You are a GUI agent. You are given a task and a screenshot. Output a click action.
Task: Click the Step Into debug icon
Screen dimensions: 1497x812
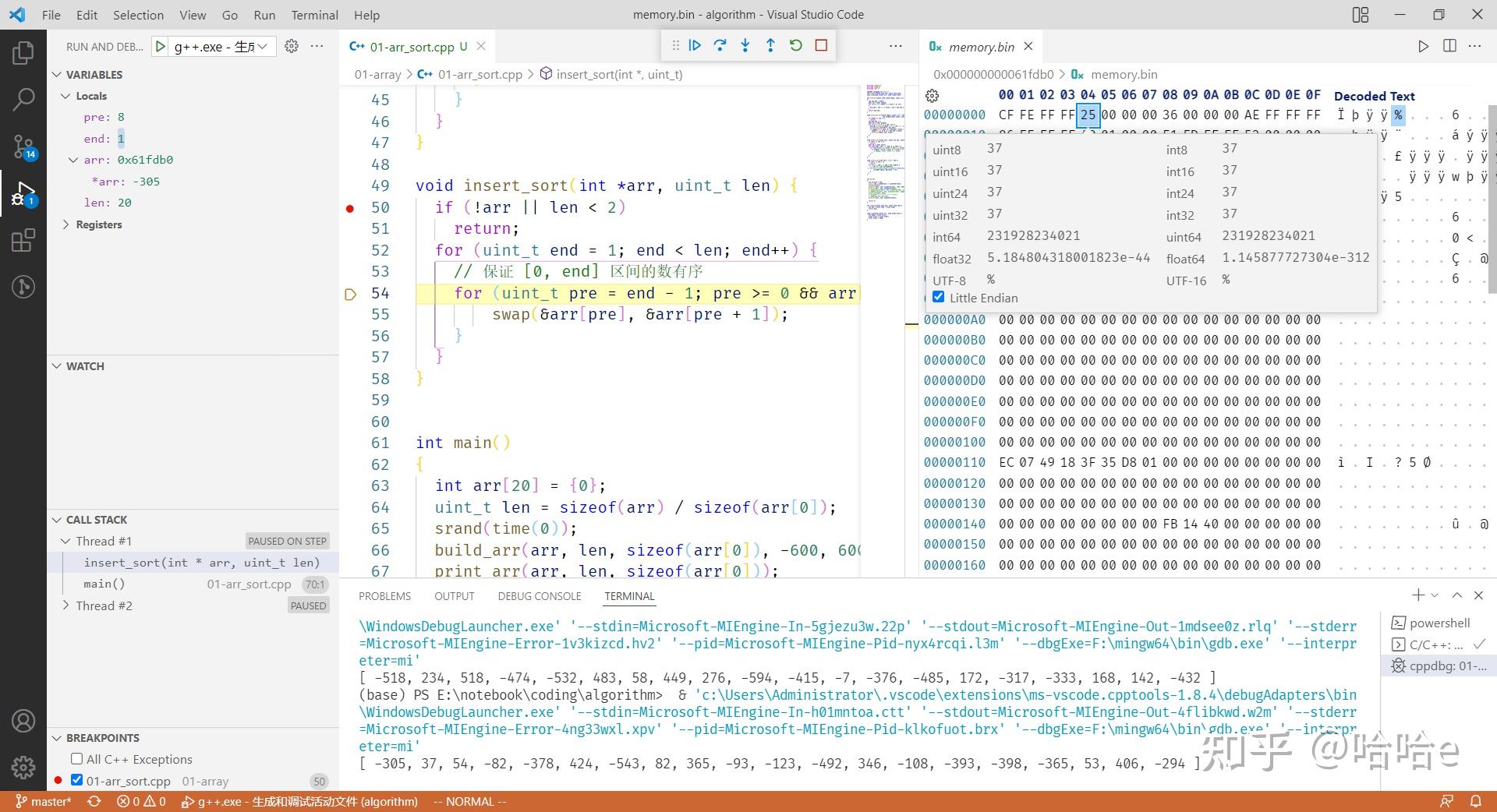745,45
